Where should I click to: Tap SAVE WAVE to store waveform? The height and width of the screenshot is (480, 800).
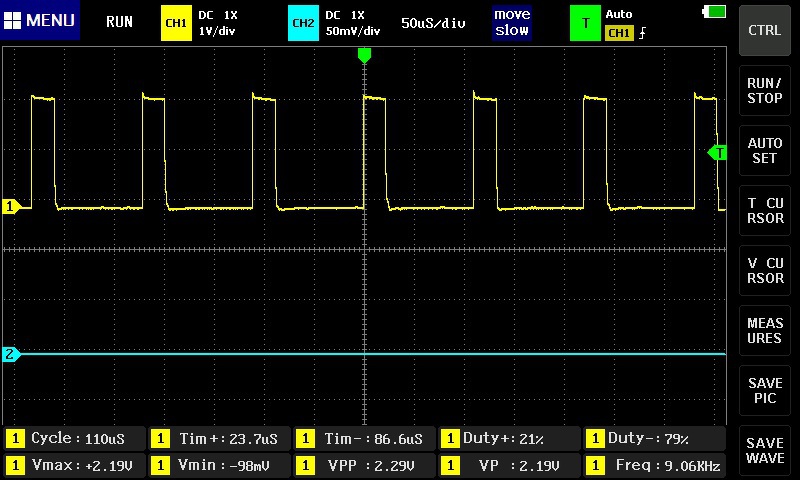coord(764,450)
